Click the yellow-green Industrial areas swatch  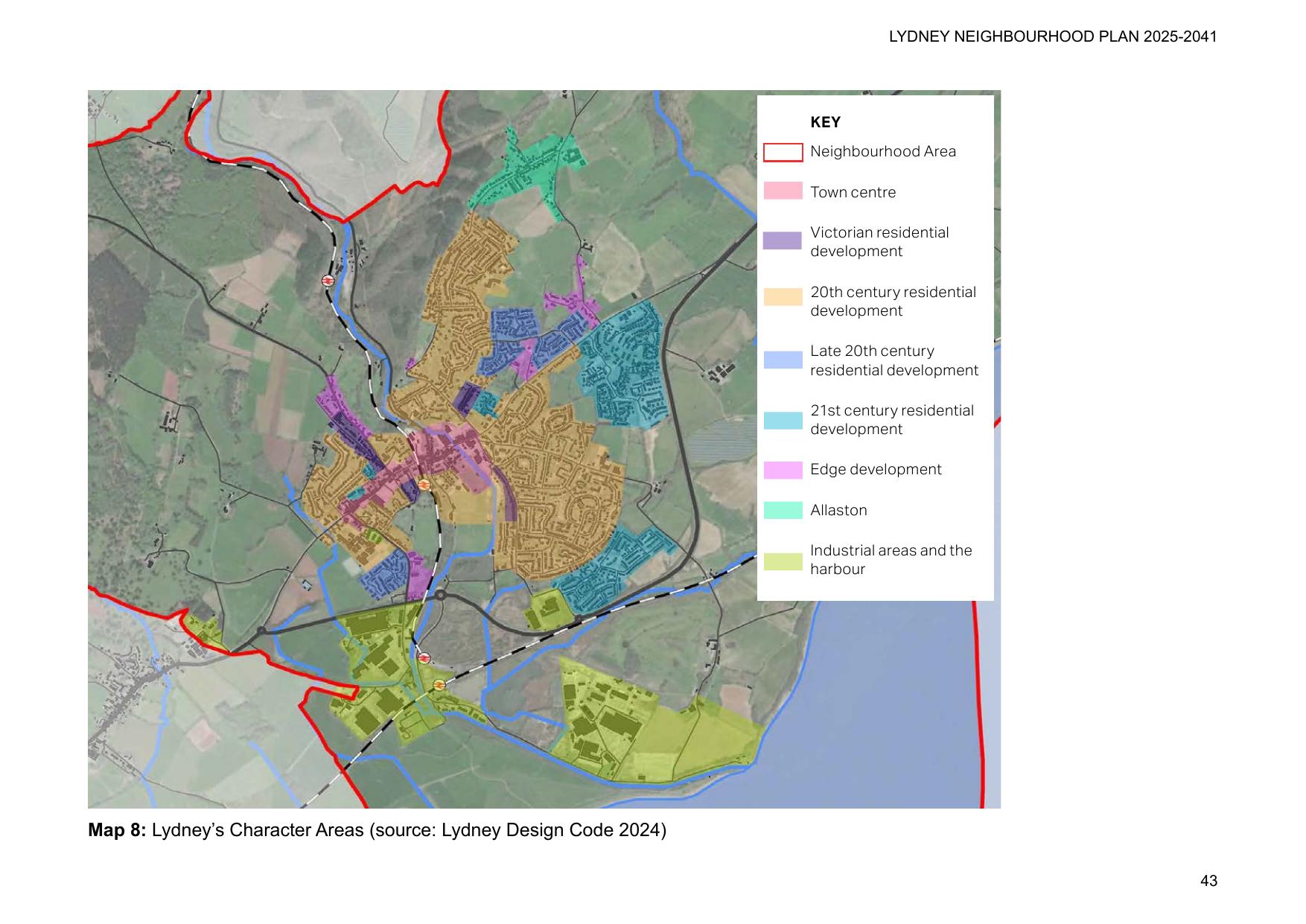tap(783, 561)
